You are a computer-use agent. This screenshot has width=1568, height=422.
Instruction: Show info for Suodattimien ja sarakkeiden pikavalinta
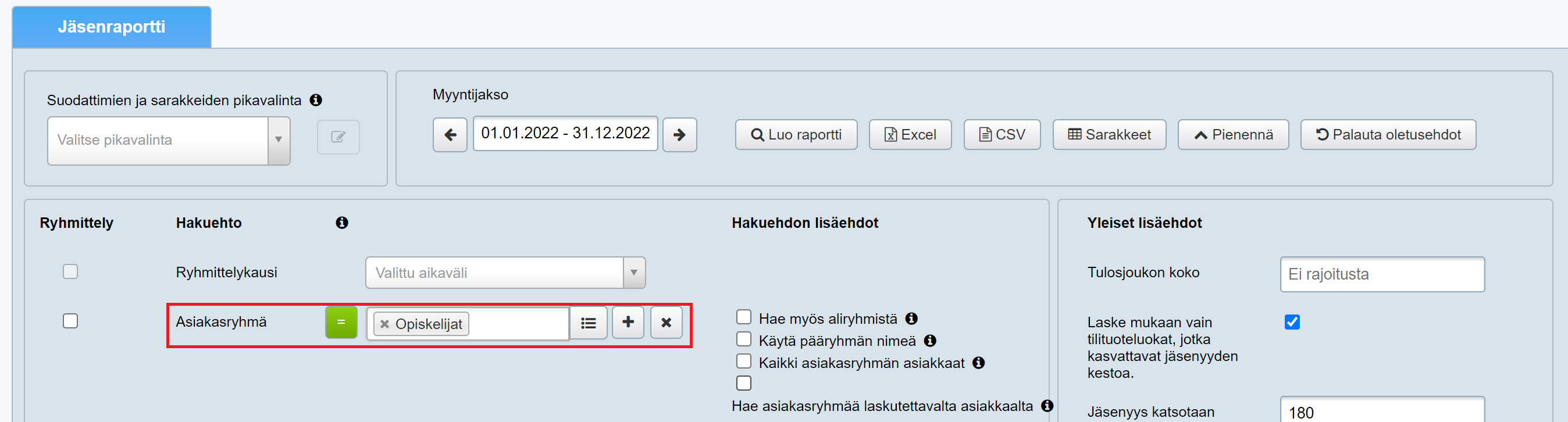pos(316,101)
